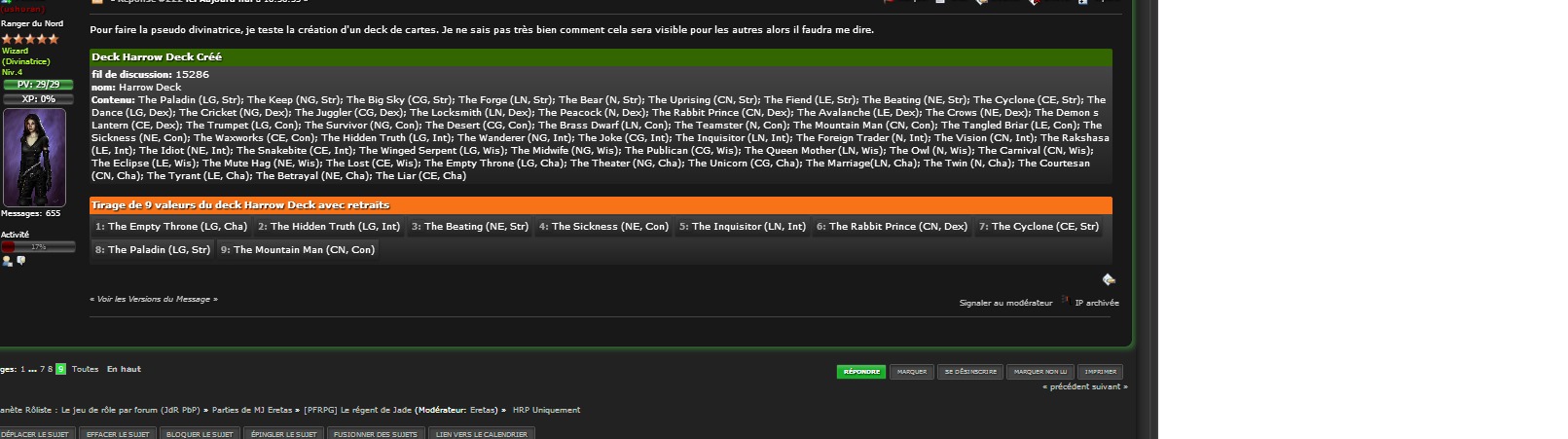Click the private message icon under Activité
Viewport: 1568px width, 439px height.
[x=20, y=261]
